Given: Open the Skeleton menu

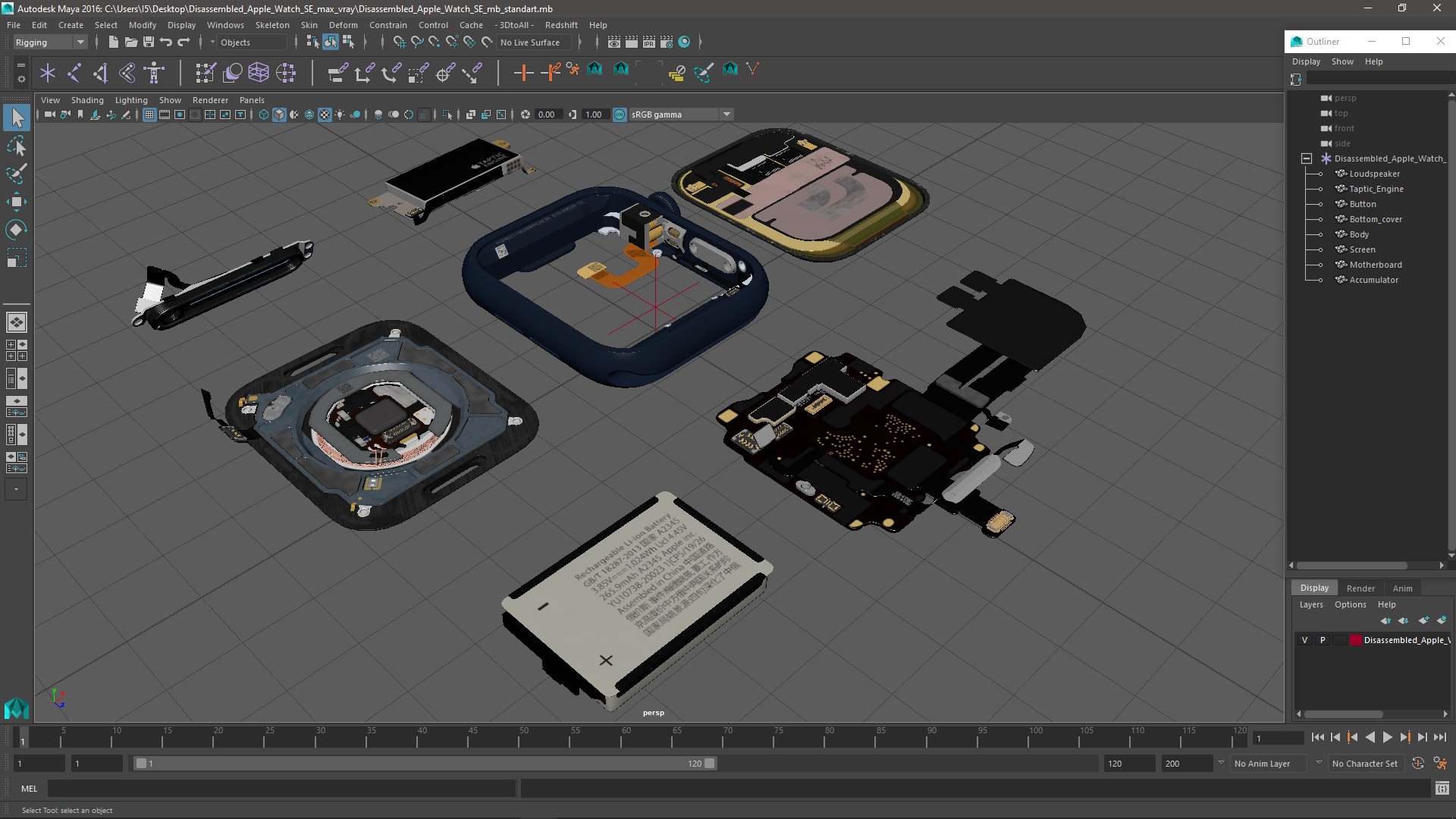Looking at the screenshot, I should (x=272, y=25).
